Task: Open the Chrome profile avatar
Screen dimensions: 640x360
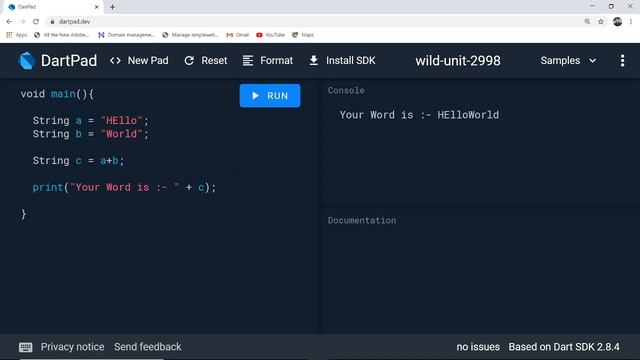Action: [618, 22]
